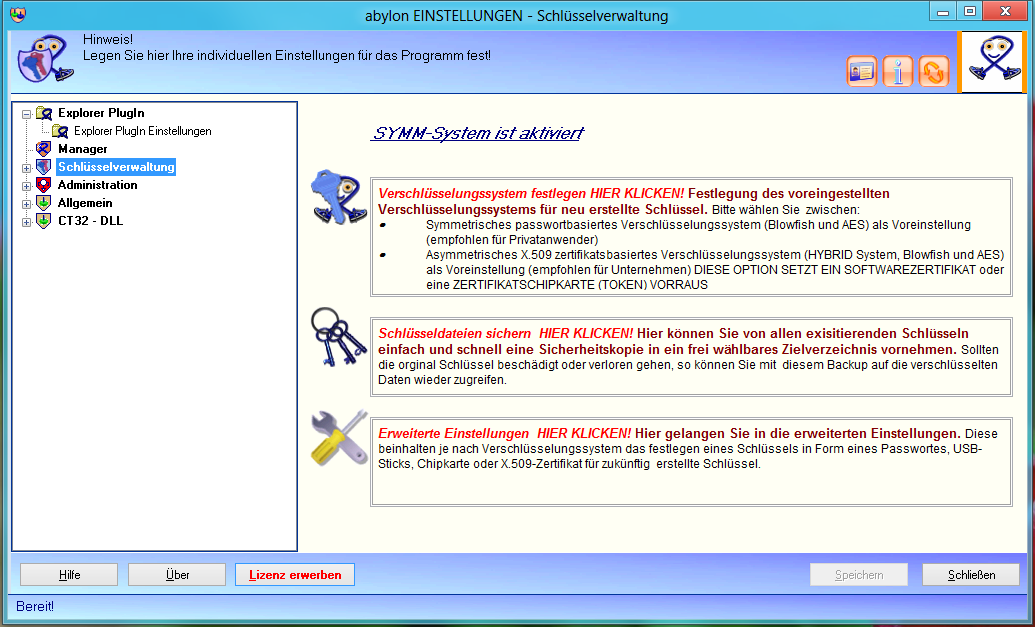
Task: Click the SYMM-System ist aktiviert link
Action: [478, 133]
